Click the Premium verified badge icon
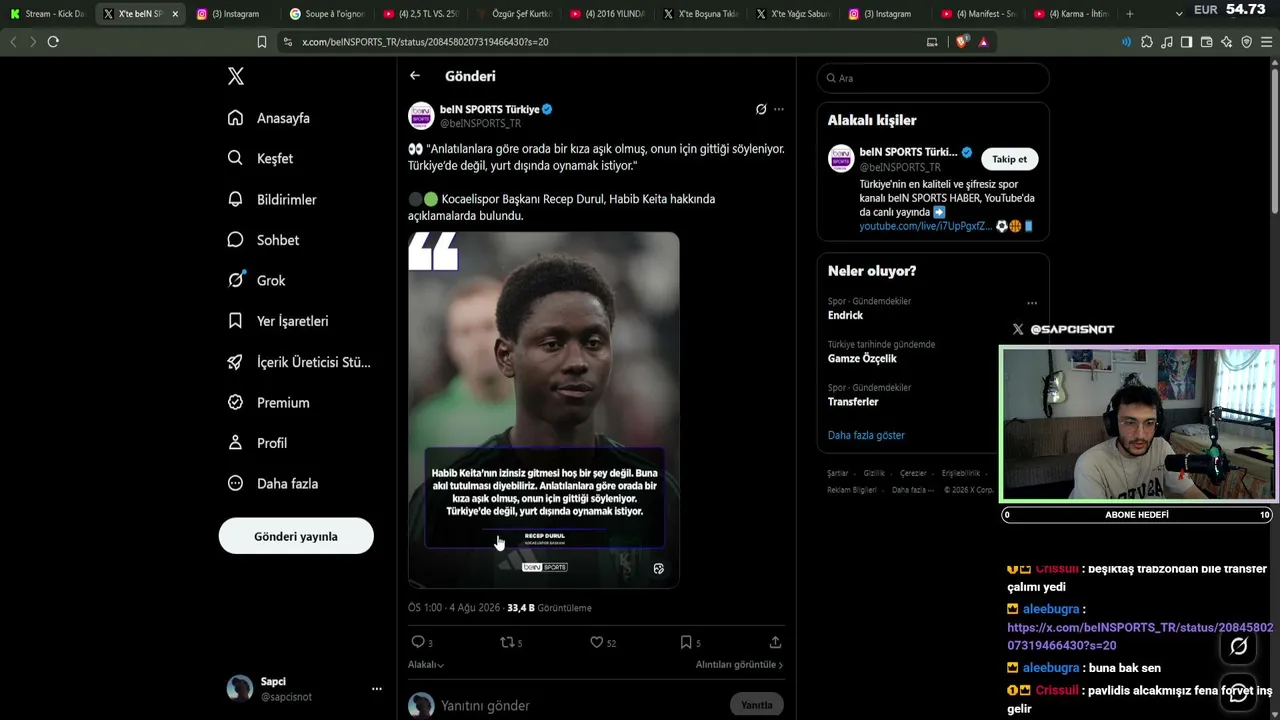This screenshot has height=720, width=1280. click(x=235, y=402)
